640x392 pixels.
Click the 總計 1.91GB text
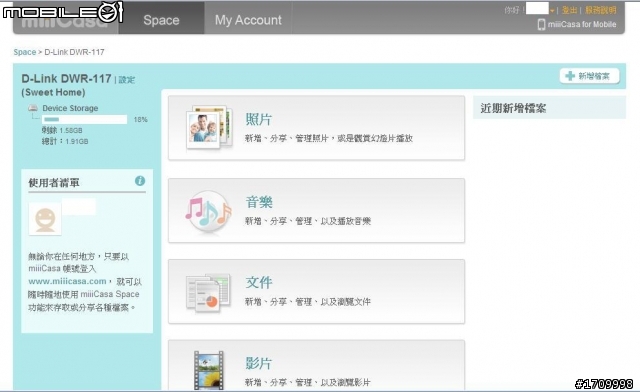point(65,141)
